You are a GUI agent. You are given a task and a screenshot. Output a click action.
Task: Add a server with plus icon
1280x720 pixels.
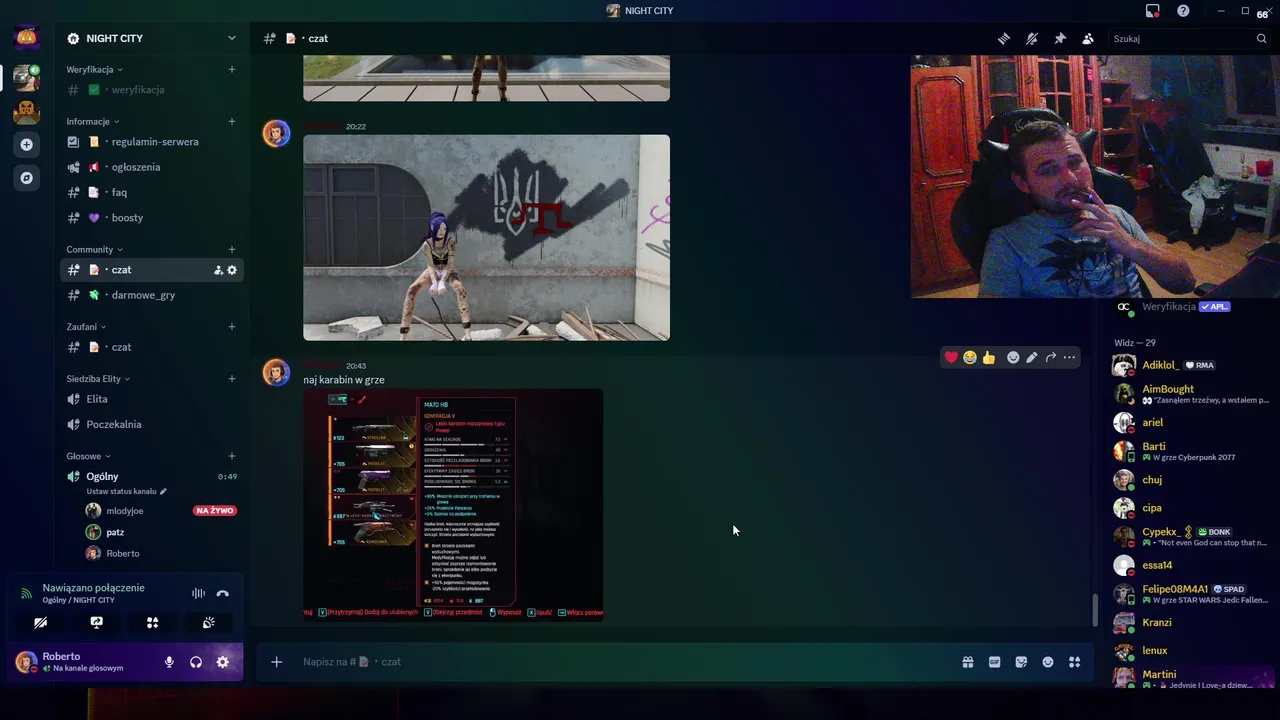coord(26,144)
